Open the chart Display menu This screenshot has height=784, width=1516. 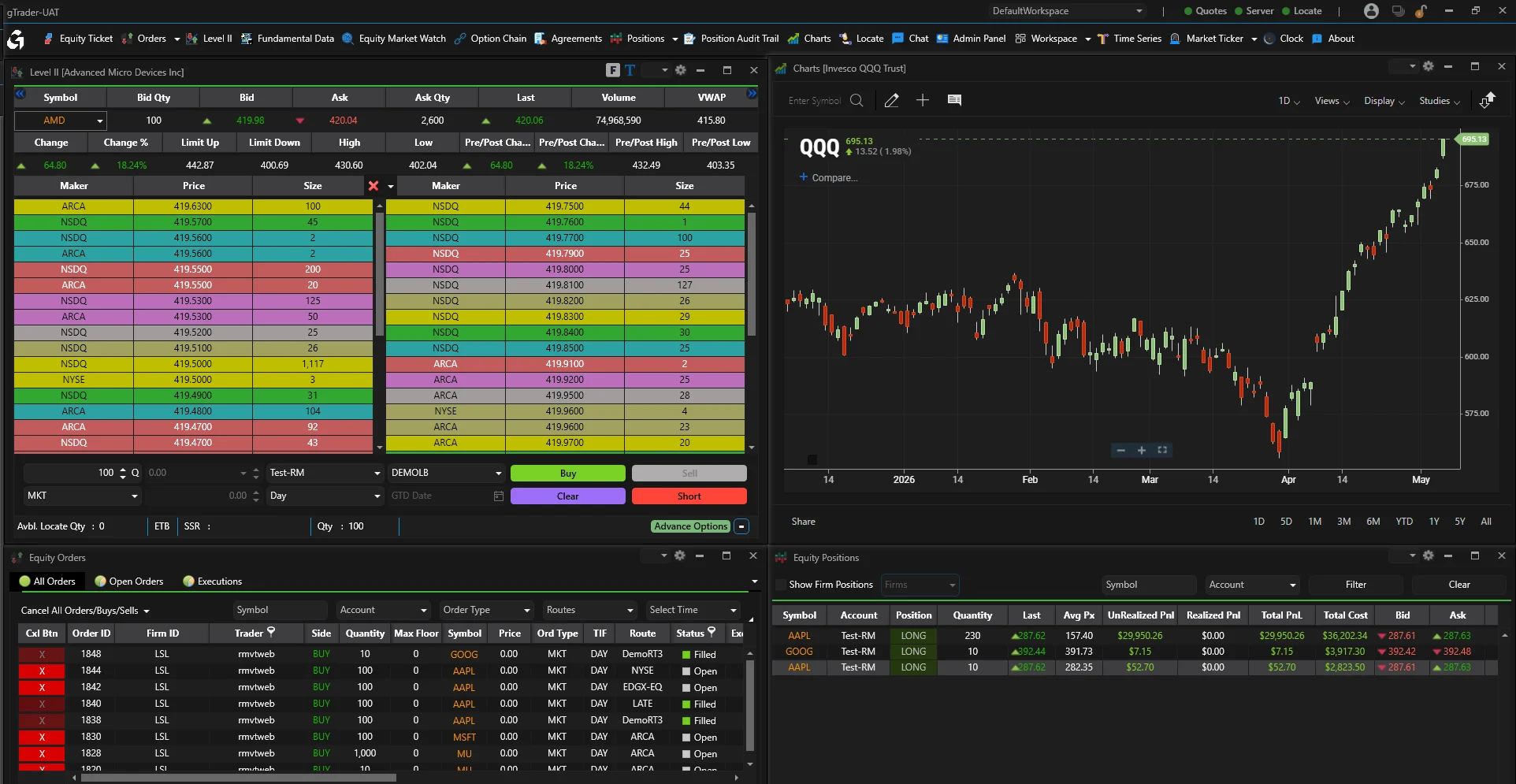click(x=1384, y=101)
